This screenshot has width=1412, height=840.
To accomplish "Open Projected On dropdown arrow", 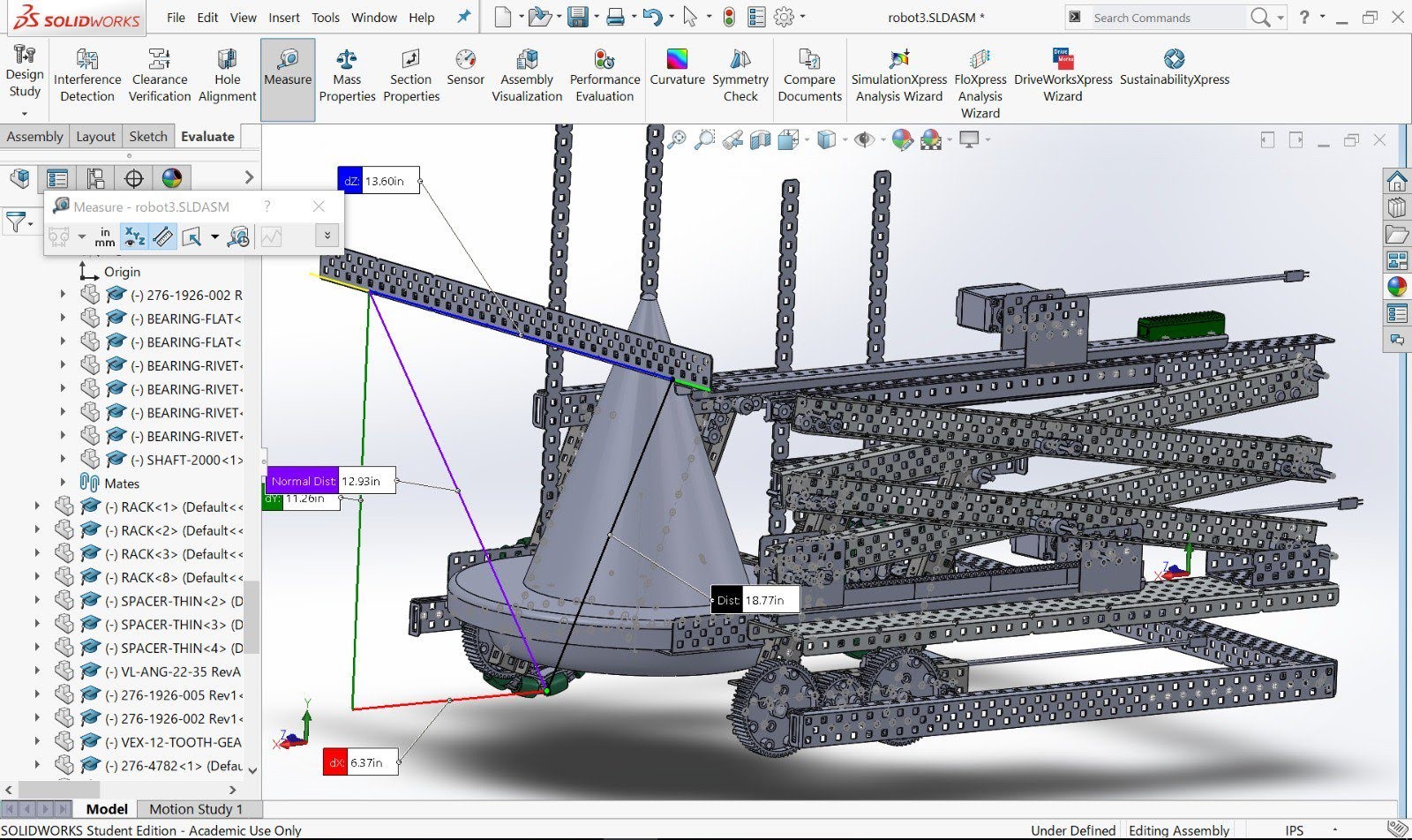I will tap(214, 236).
